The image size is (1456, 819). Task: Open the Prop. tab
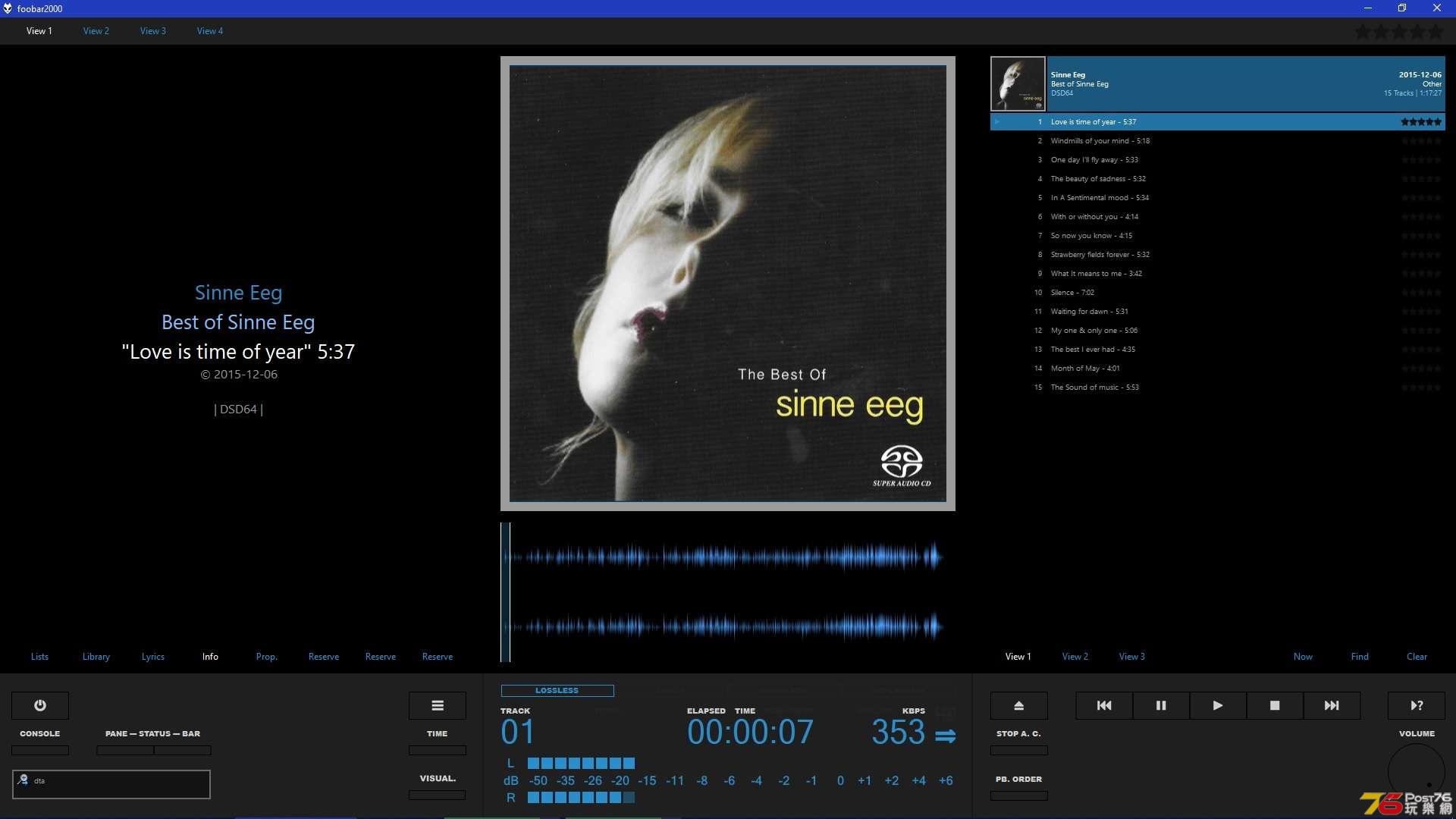(267, 657)
